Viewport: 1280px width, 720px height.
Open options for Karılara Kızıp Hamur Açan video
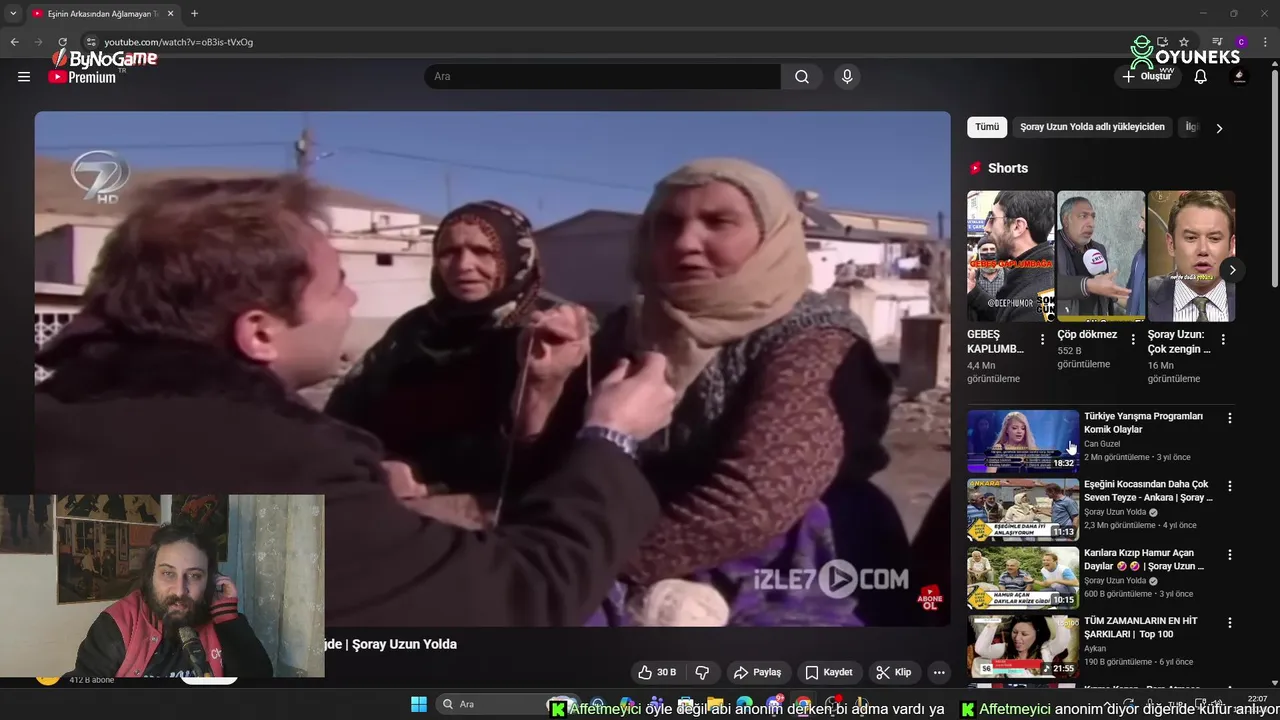[1230, 554]
